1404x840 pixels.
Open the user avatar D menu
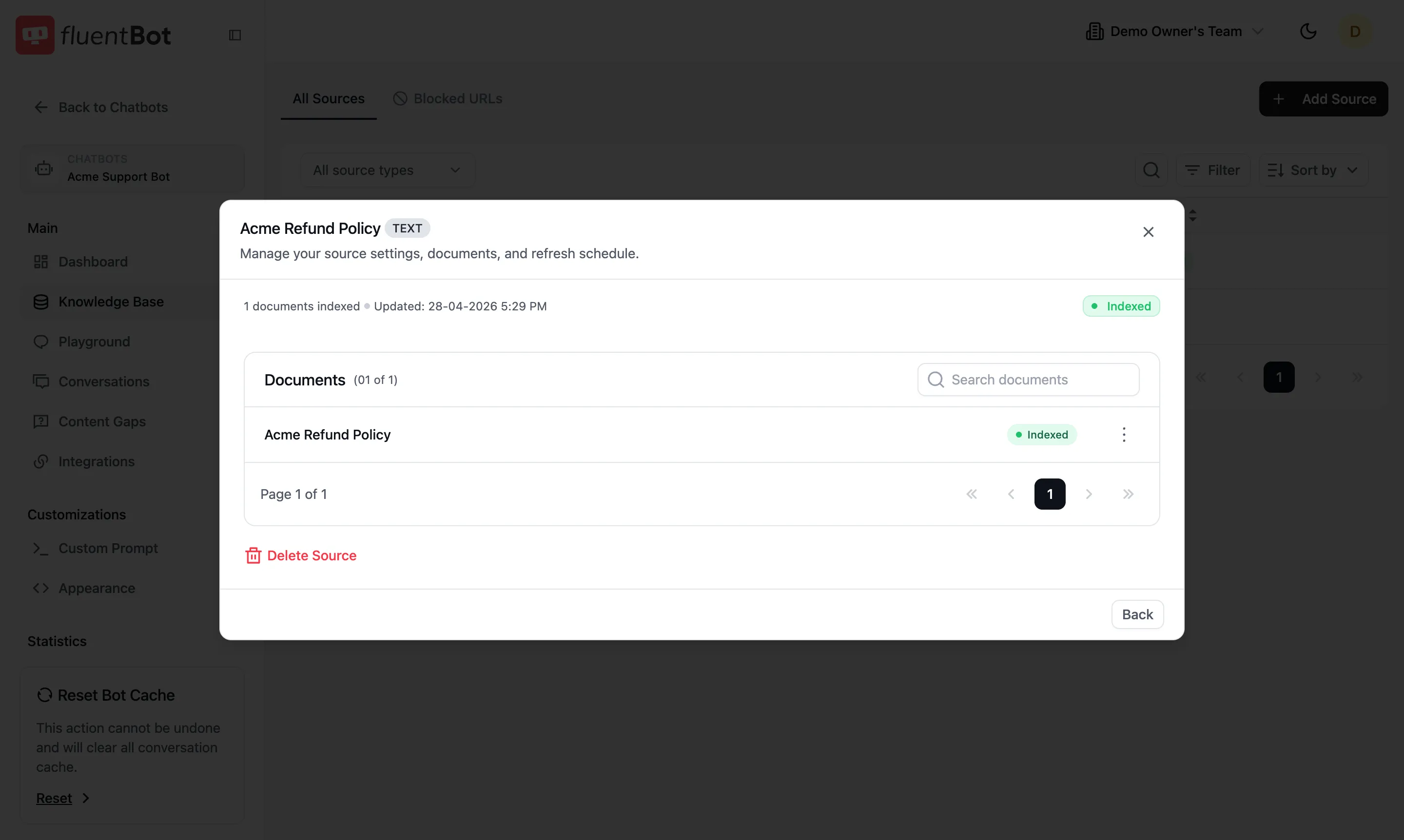[1355, 32]
